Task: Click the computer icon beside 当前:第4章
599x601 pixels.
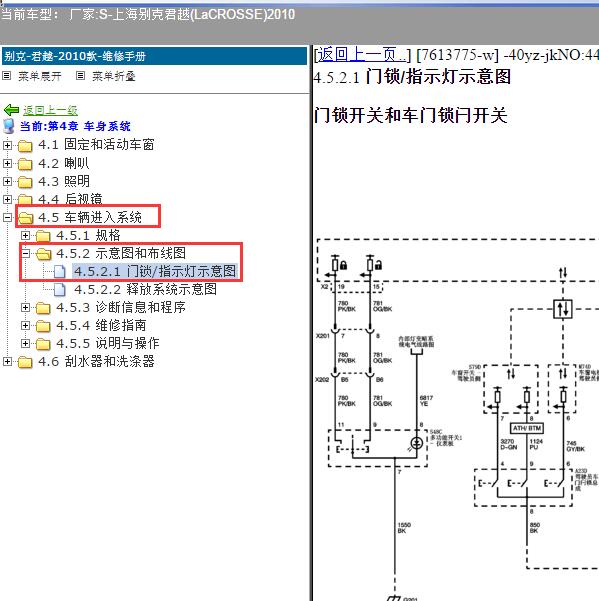Action: point(9,126)
